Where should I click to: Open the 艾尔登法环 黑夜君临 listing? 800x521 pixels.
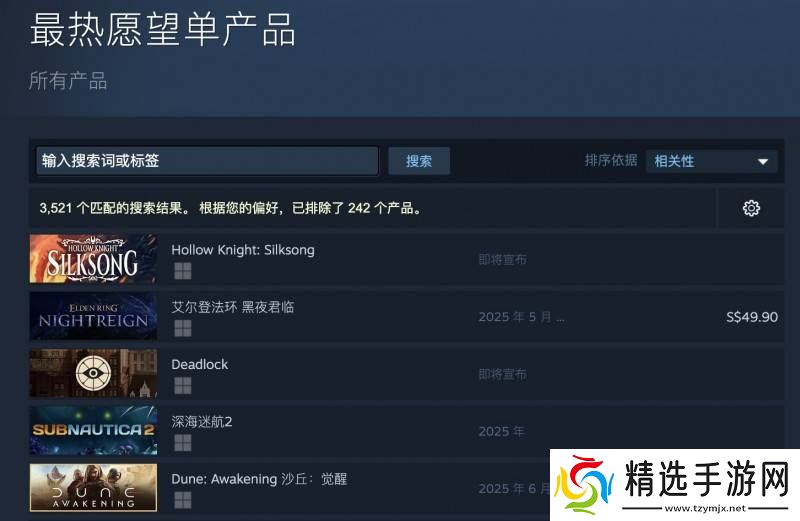click(x=233, y=307)
